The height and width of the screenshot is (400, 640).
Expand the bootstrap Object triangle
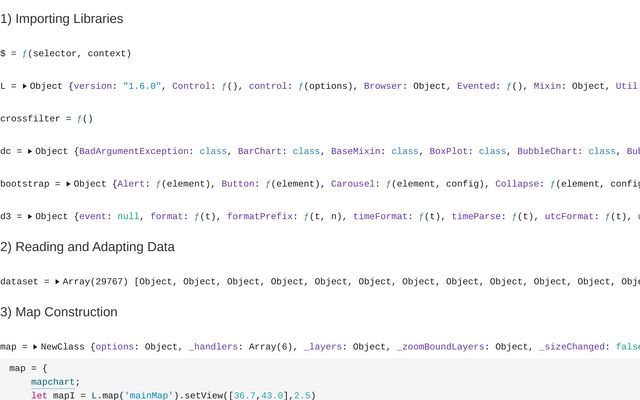point(69,184)
